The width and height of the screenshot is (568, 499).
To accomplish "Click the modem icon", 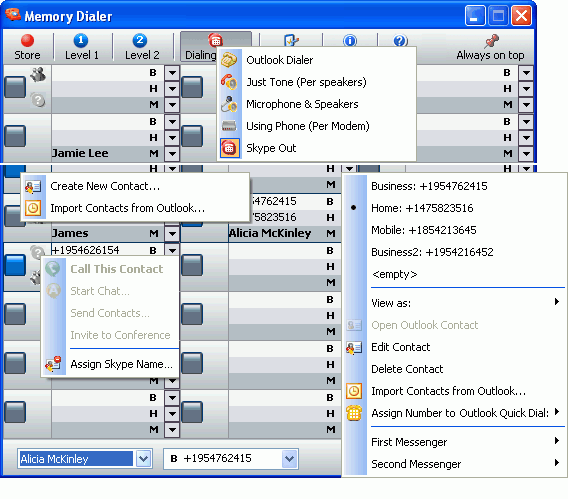I will click(x=229, y=126).
